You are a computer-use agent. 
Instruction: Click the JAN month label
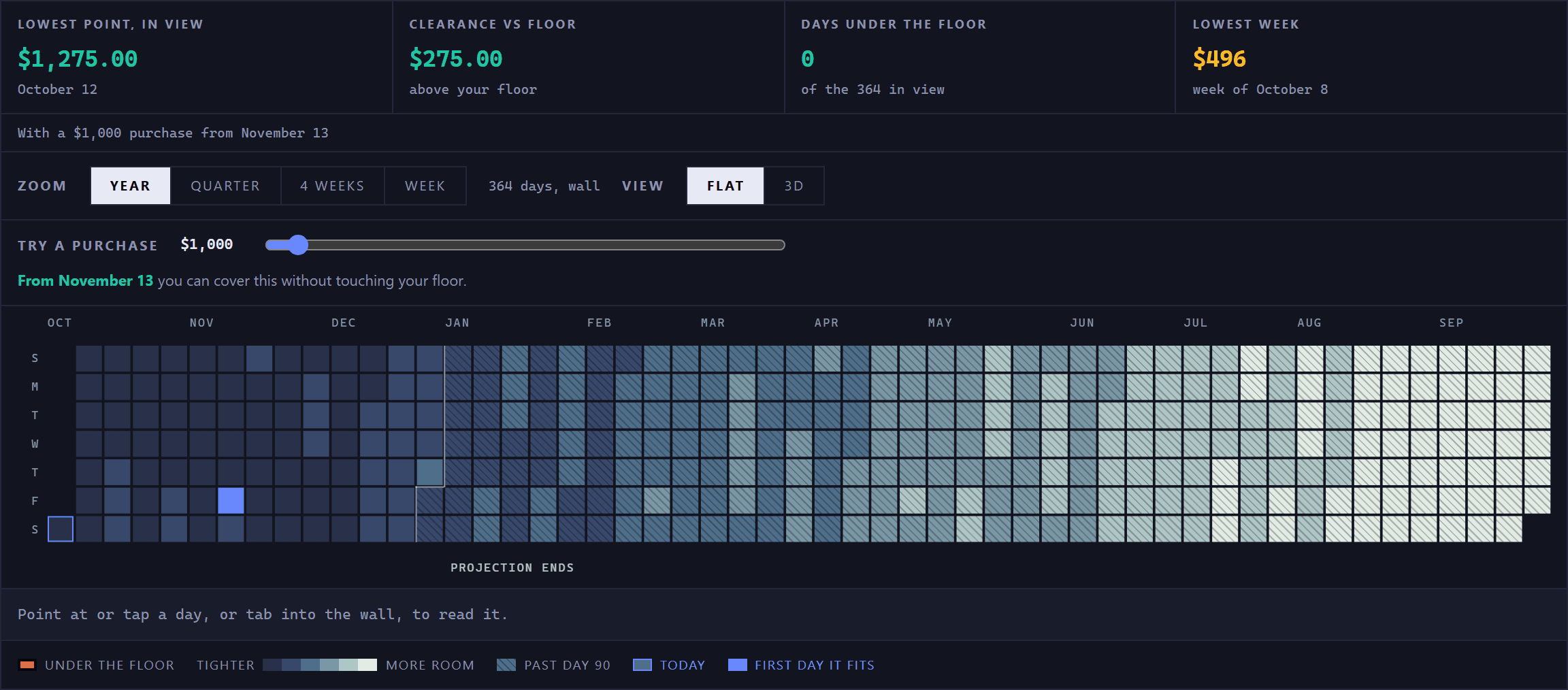(457, 323)
